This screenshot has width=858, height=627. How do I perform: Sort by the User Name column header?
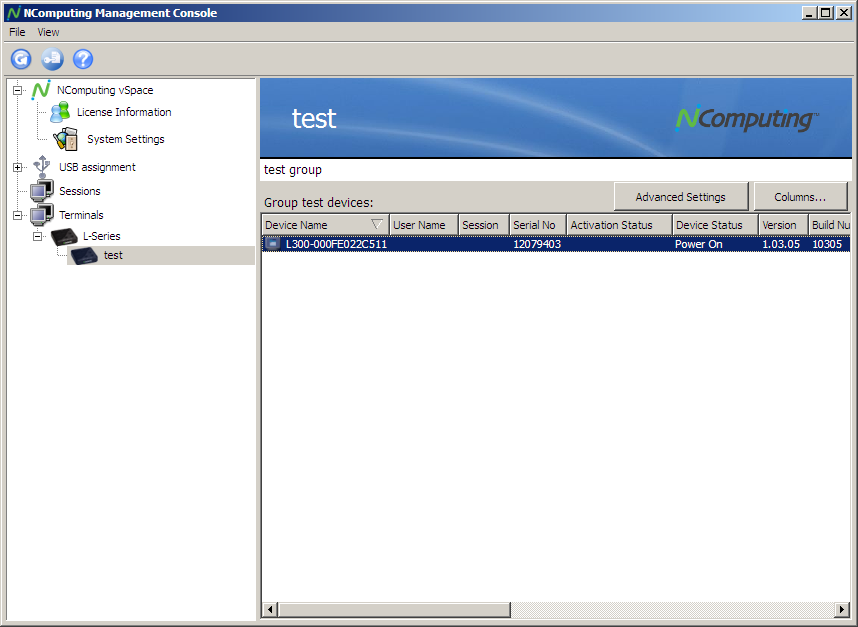click(424, 225)
